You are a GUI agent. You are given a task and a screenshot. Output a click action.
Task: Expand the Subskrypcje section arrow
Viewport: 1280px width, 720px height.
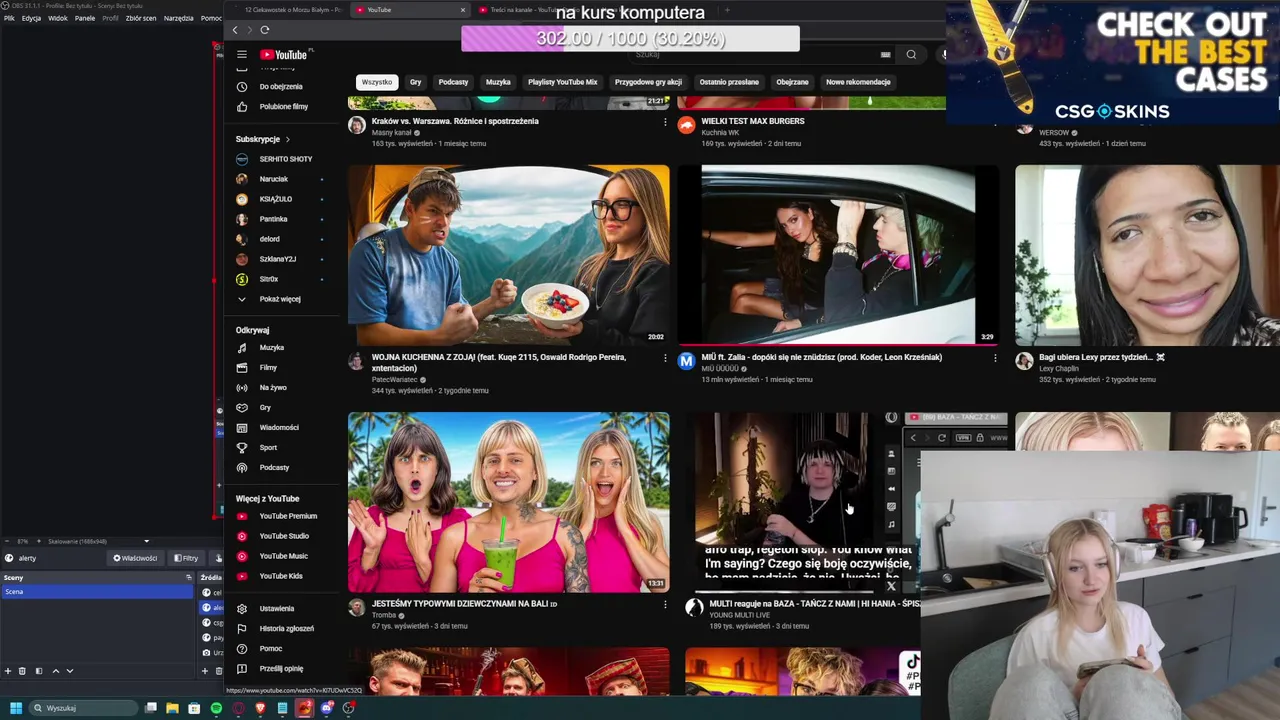(x=287, y=140)
